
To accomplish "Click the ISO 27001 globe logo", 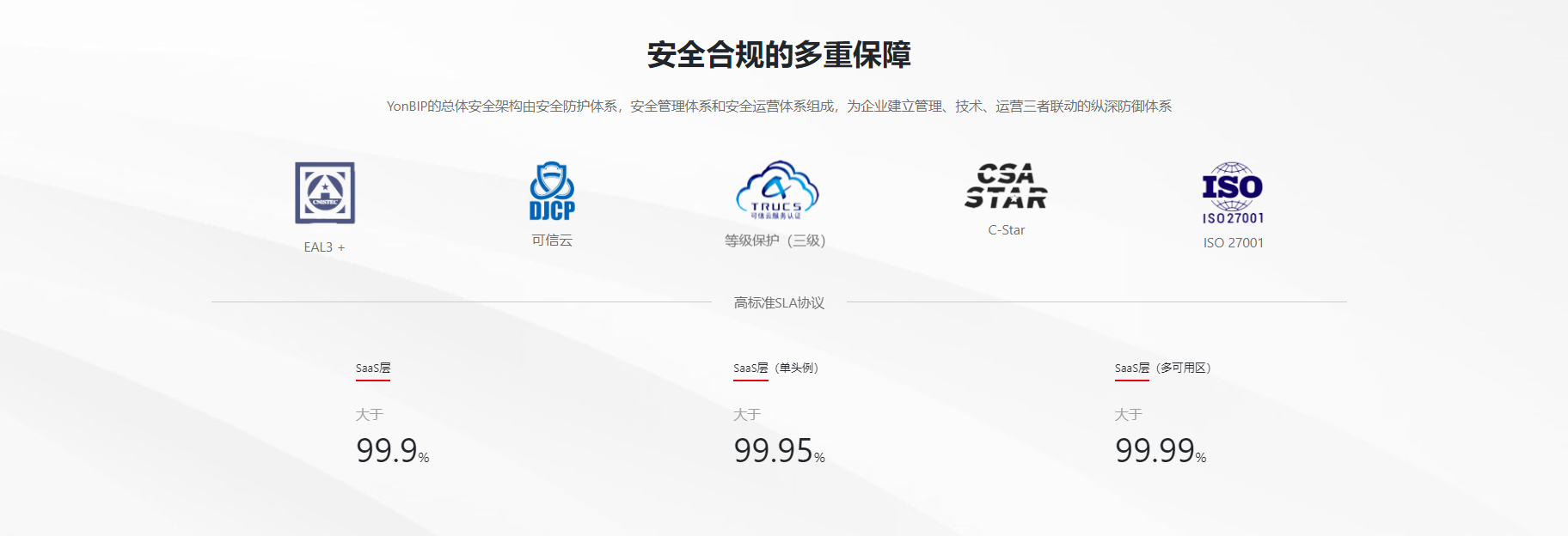I will [1233, 193].
